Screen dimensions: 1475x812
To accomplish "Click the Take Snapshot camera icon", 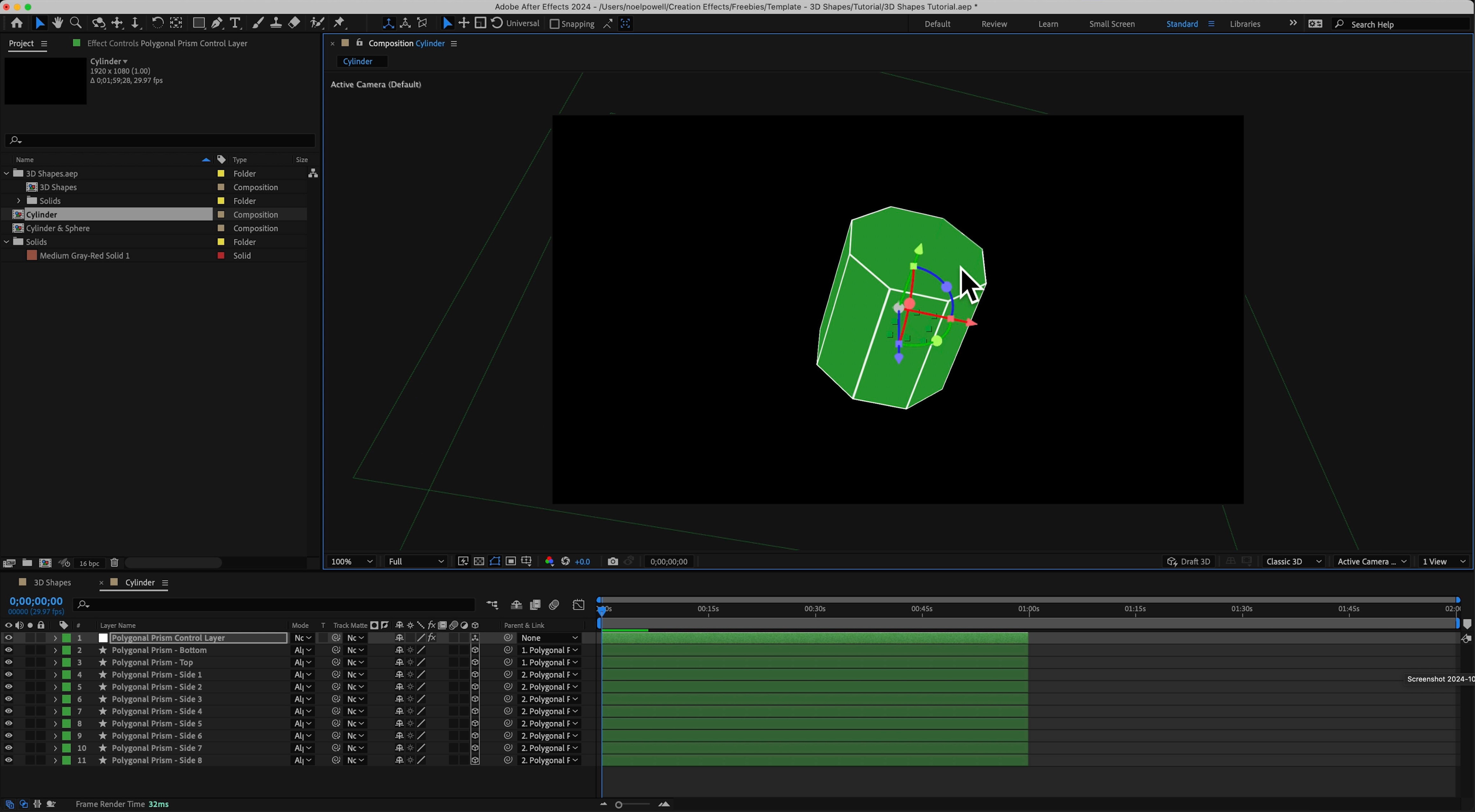I will (612, 561).
